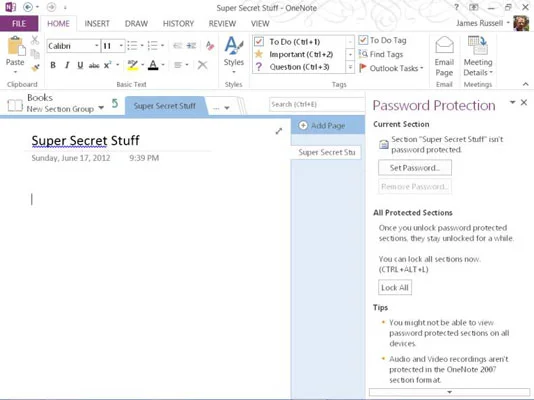Click the Lock All button
The height and width of the screenshot is (400, 534).
(395, 287)
